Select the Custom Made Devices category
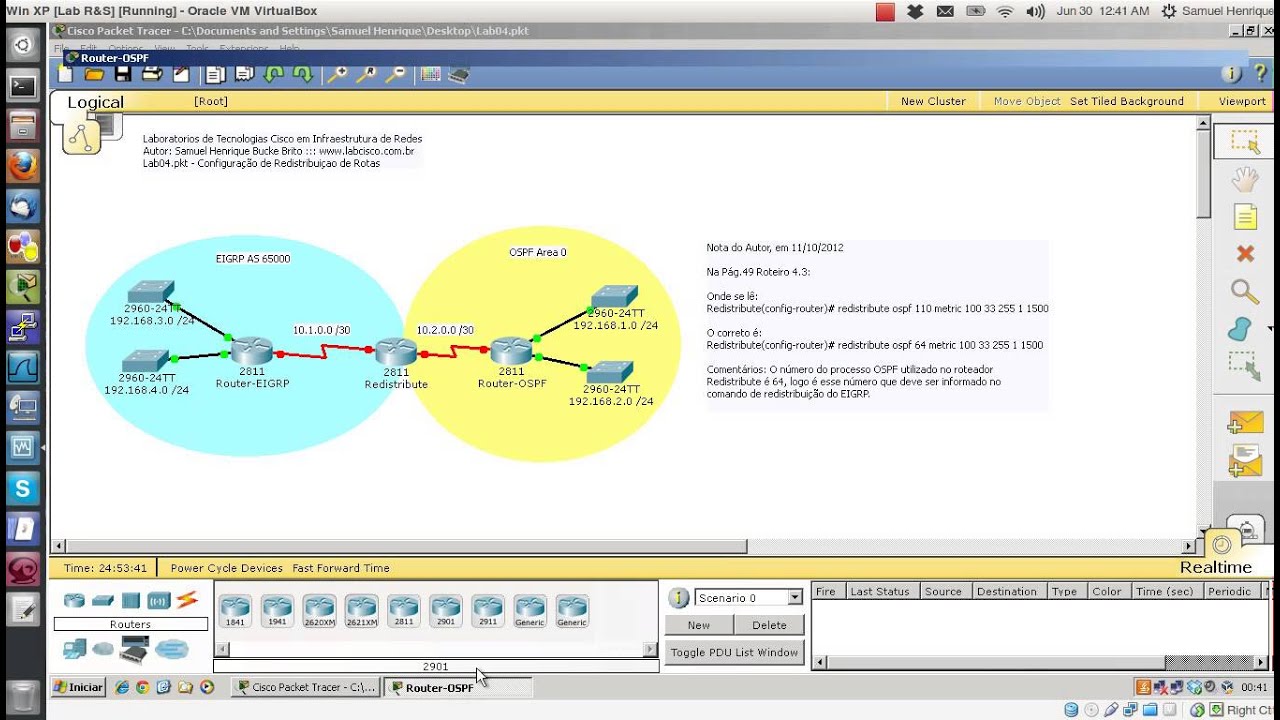 coord(134,650)
